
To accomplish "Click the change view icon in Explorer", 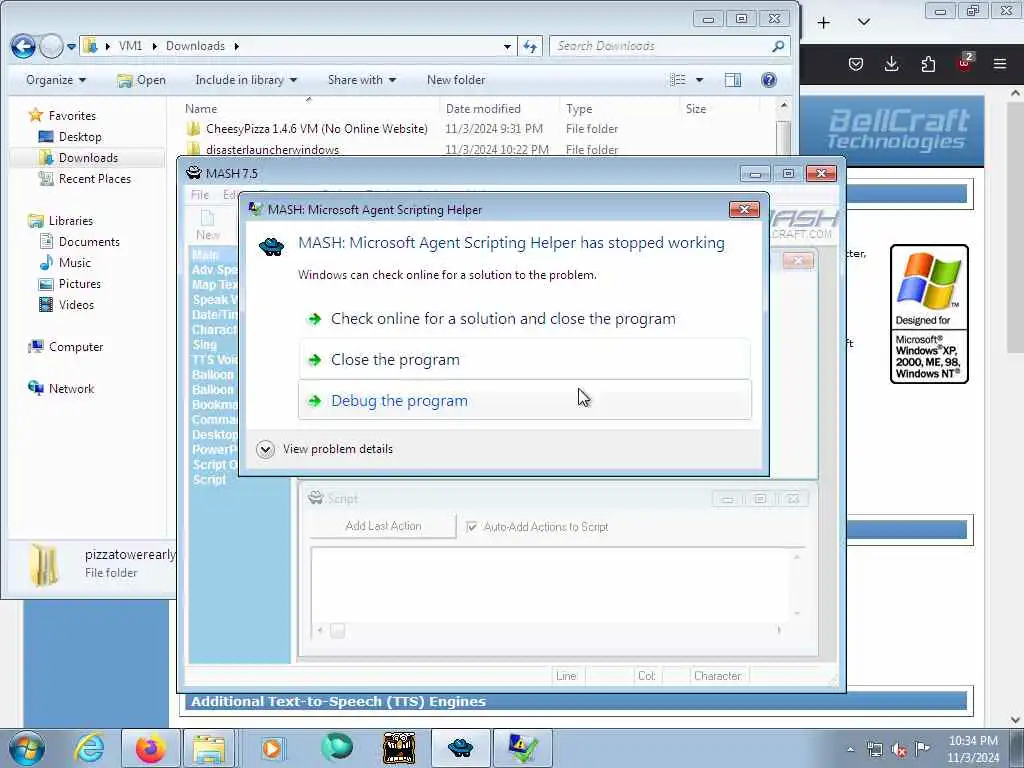I will [x=679, y=80].
